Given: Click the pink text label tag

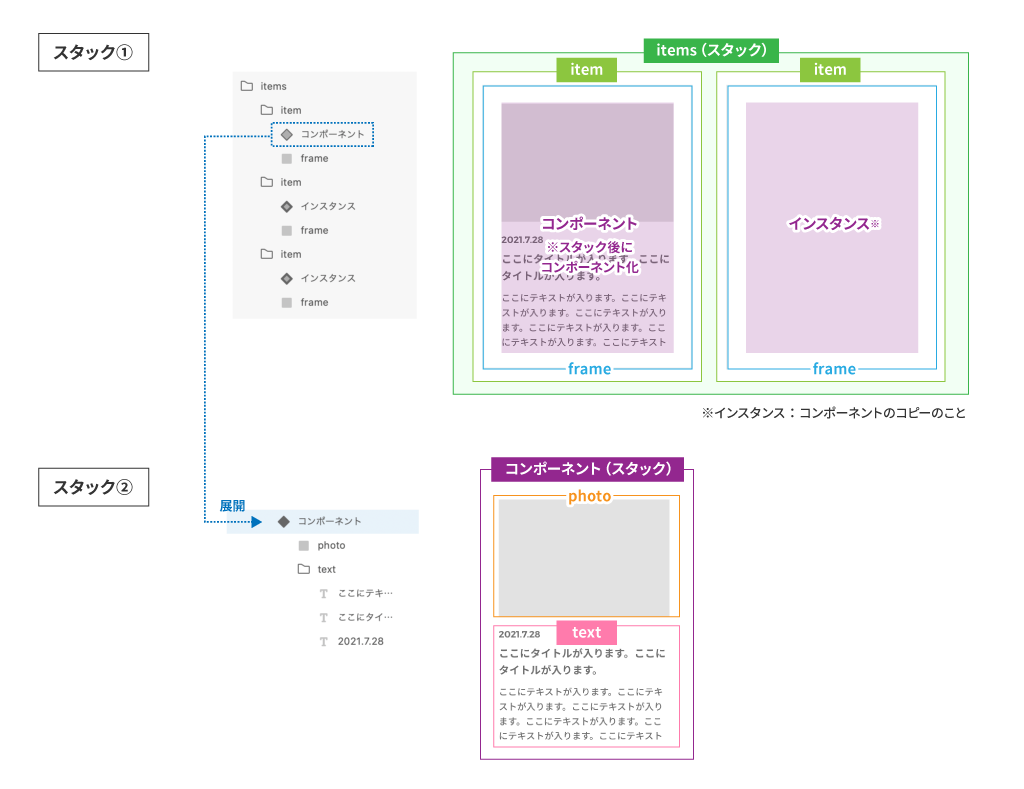Looking at the screenshot, I should pyautogui.click(x=586, y=632).
